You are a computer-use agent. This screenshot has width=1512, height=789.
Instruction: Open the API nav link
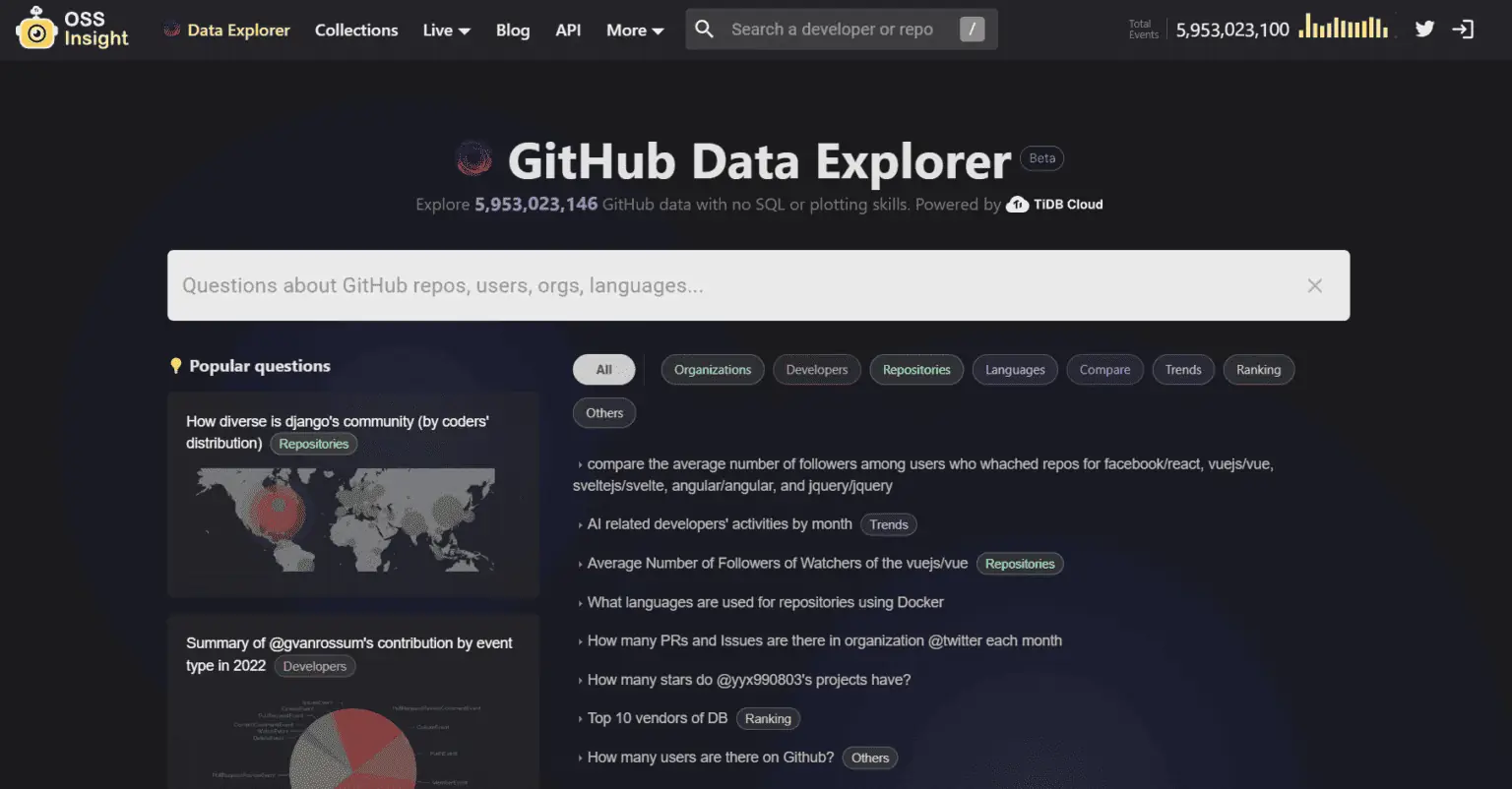tap(568, 30)
